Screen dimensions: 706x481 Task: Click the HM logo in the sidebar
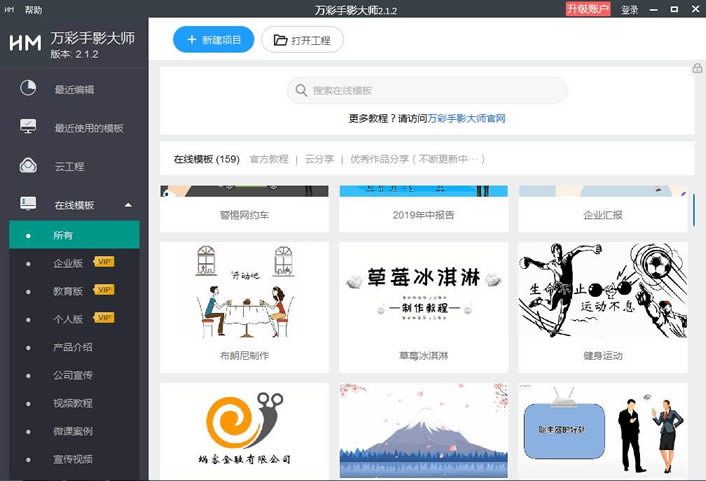(x=25, y=43)
